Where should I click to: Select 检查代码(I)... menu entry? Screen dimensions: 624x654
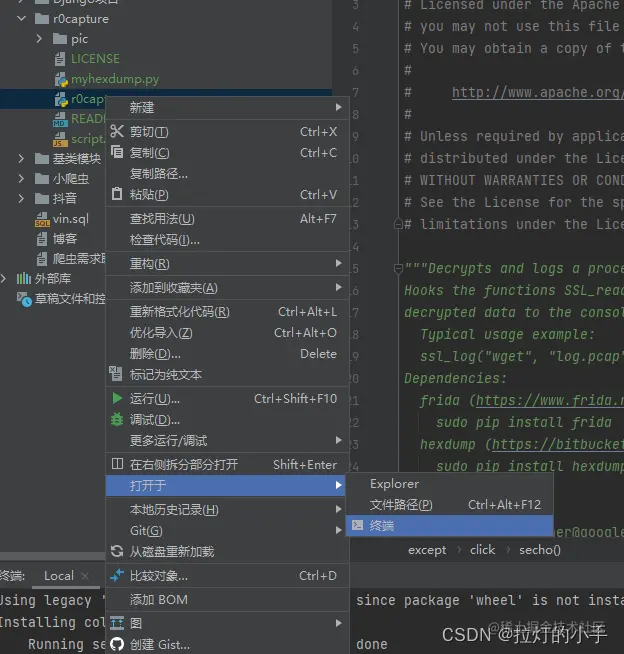227,239
